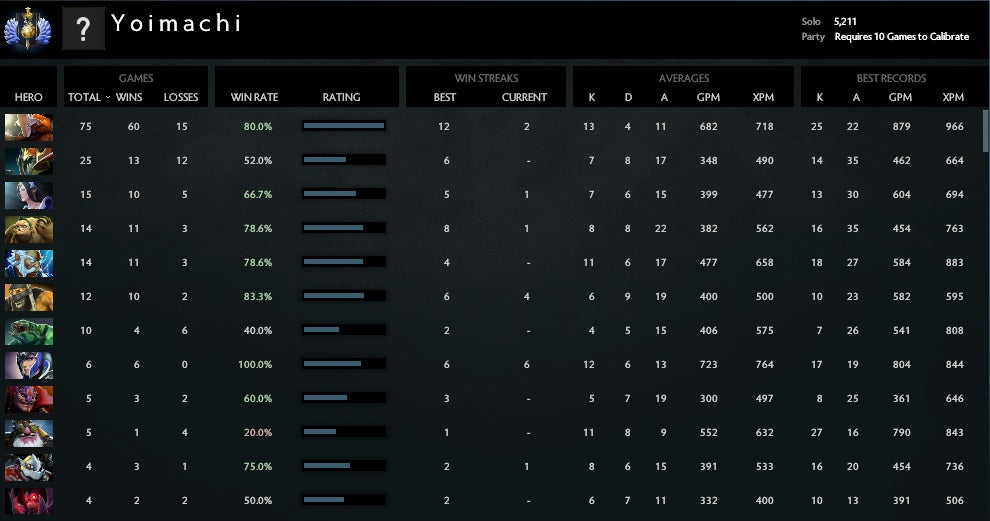Viewport: 990px width, 521px height.
Task: Sort by the WIN RATE column header
Action: pyautogui.click(x=254, y=97)
